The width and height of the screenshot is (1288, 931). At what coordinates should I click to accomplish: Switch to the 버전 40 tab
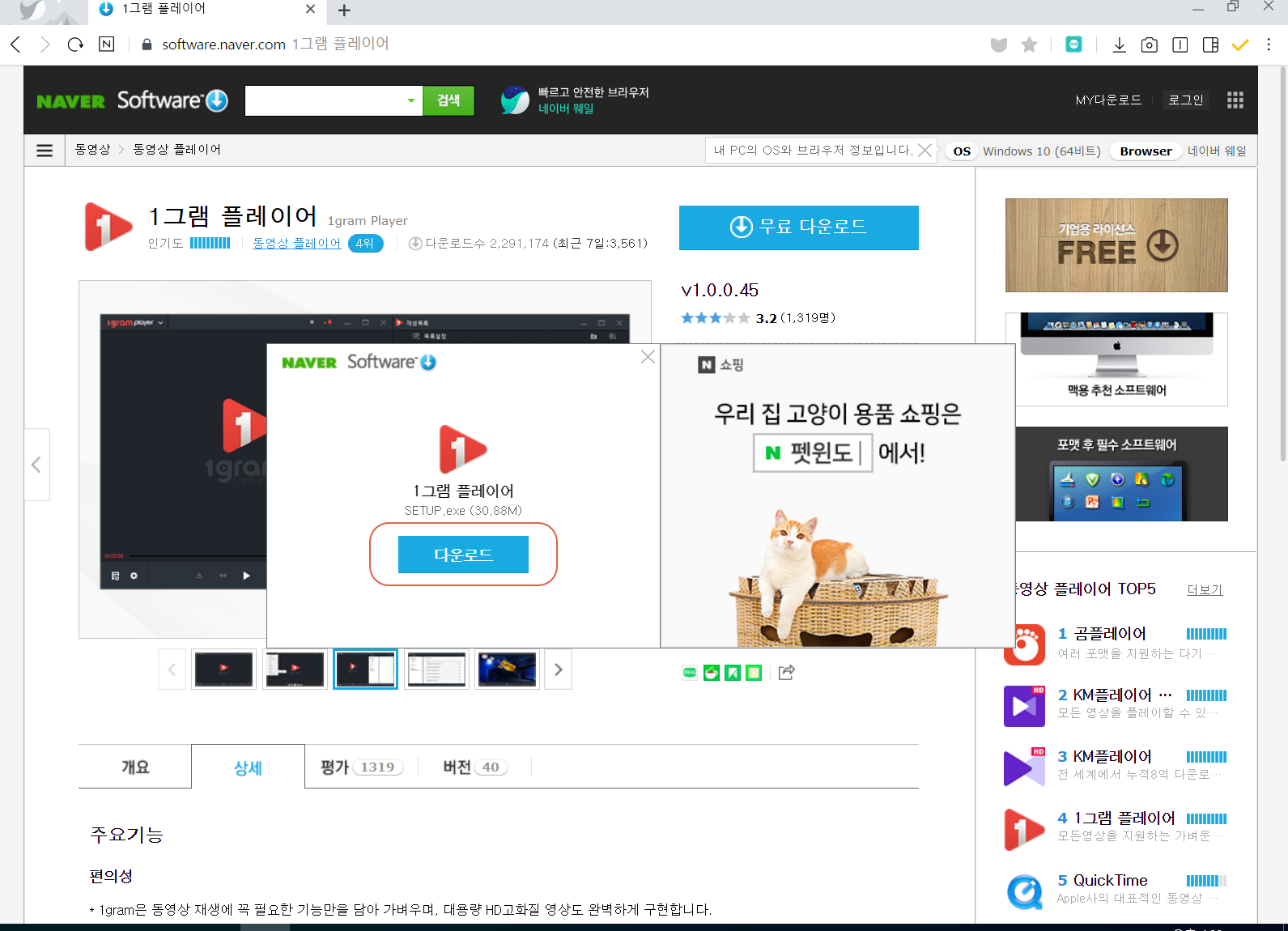(x=474, y=767)
